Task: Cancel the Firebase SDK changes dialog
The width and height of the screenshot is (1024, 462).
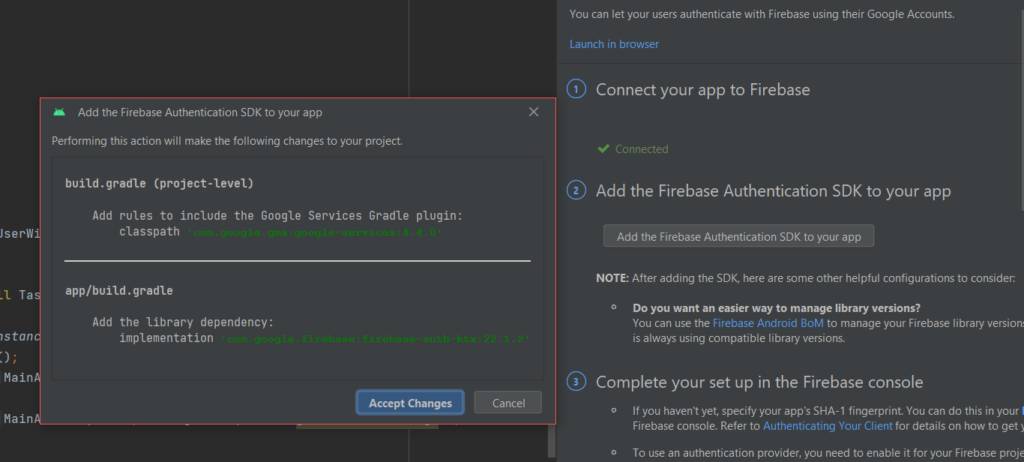Action: [x=508, y=403]
